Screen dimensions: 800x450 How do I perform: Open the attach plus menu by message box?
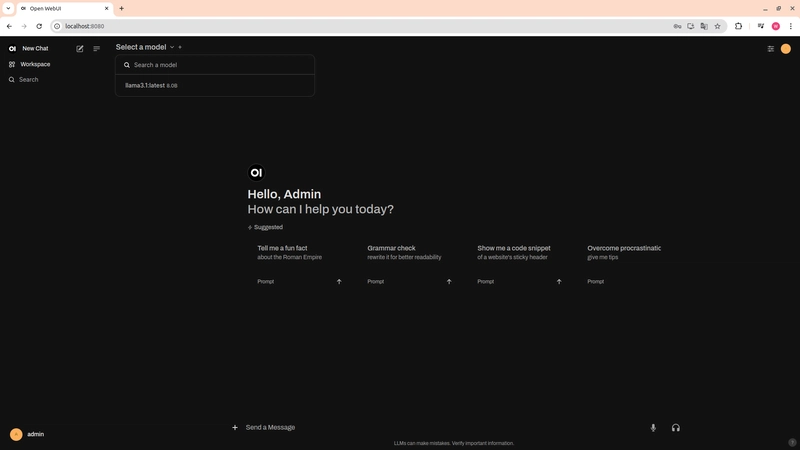coord(235,428)
